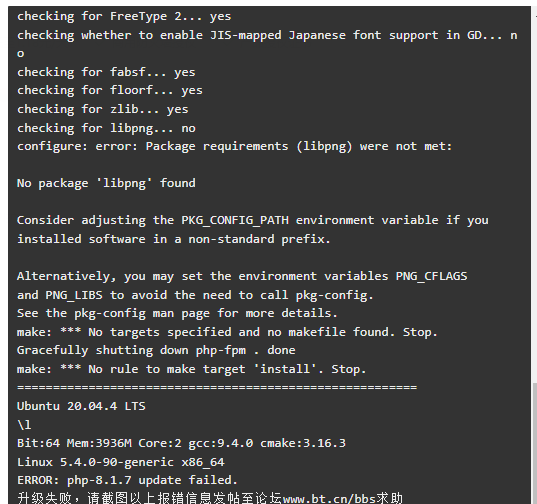Click the 'PNG_LIBS' variable text

click(x=74, y=295)
